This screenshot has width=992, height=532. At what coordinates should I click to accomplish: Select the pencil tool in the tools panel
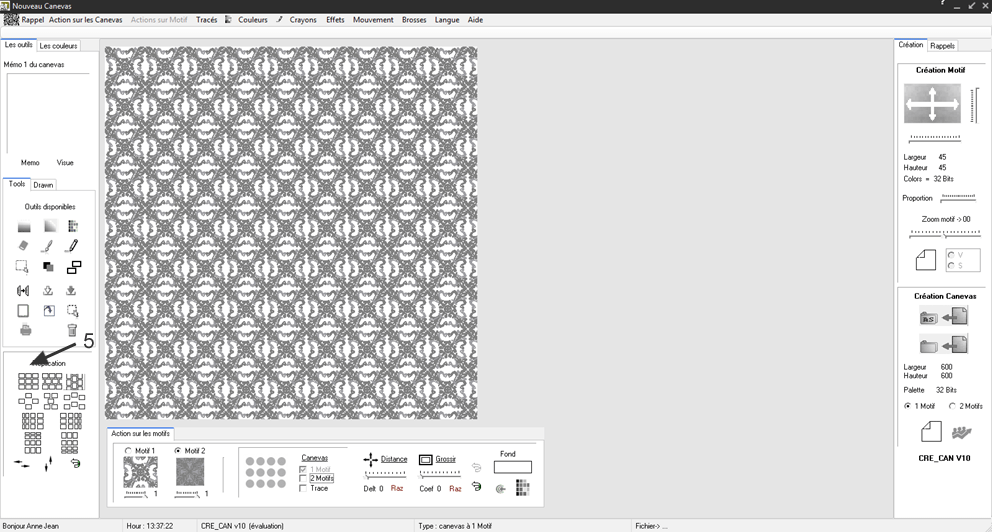[x=71, y=246]
